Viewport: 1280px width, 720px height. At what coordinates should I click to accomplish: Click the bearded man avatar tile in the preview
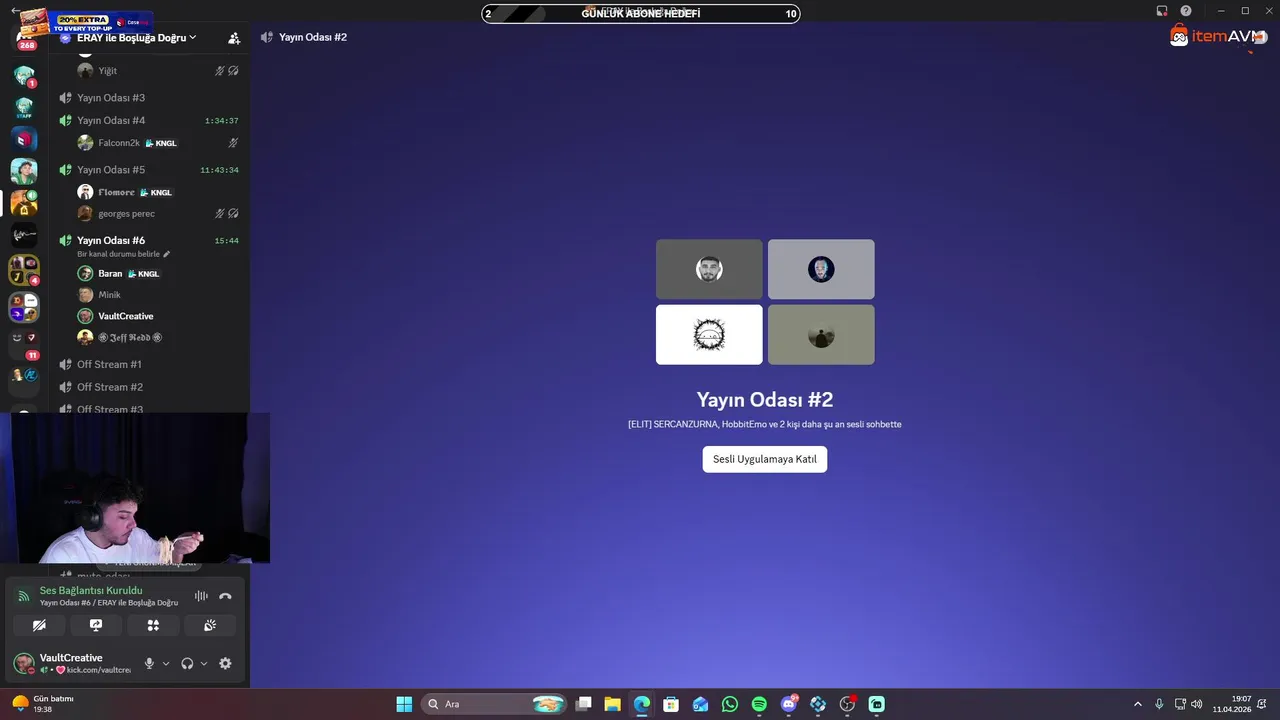[709, 269]
